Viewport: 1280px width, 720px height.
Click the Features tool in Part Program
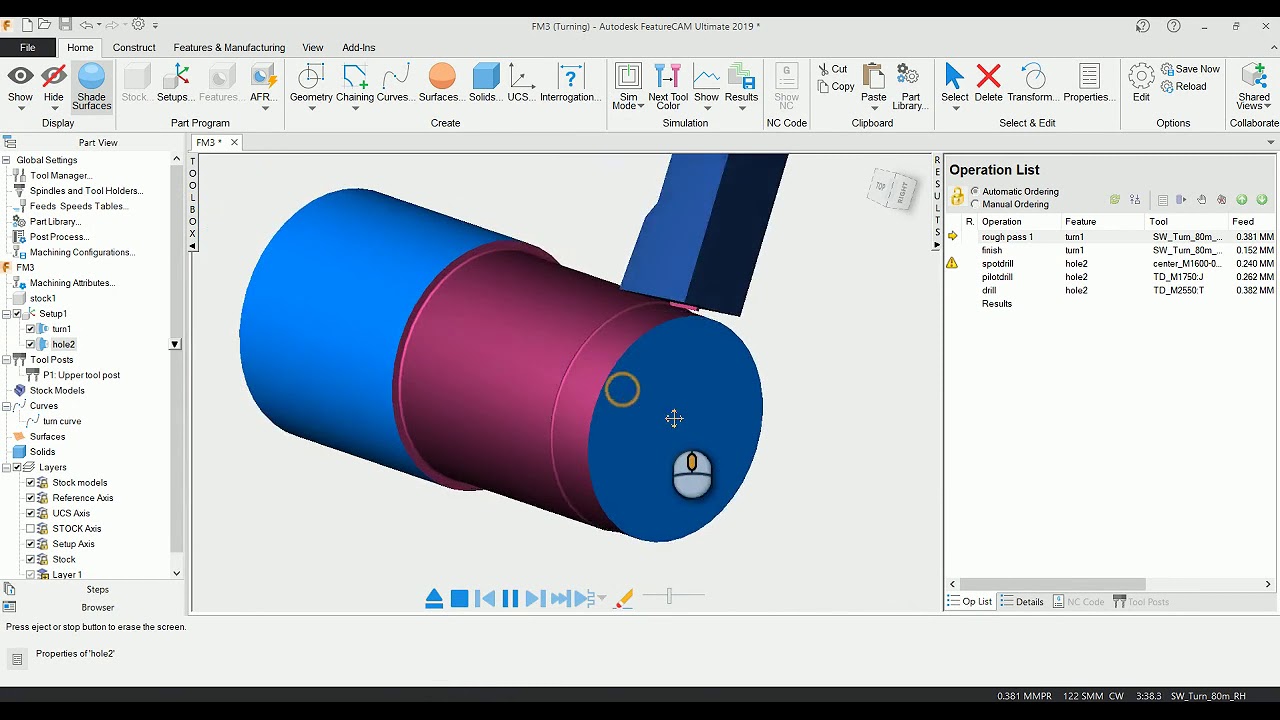(220, 84)
